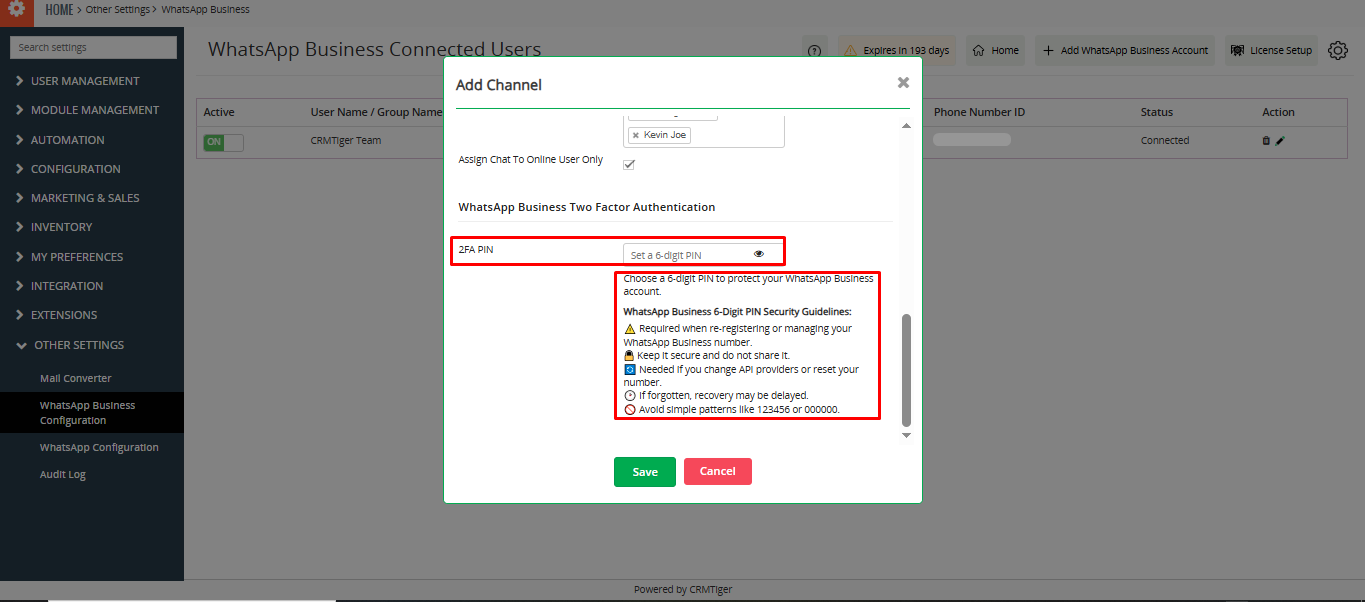Click the User Name / Group Name header

[376, 112]
